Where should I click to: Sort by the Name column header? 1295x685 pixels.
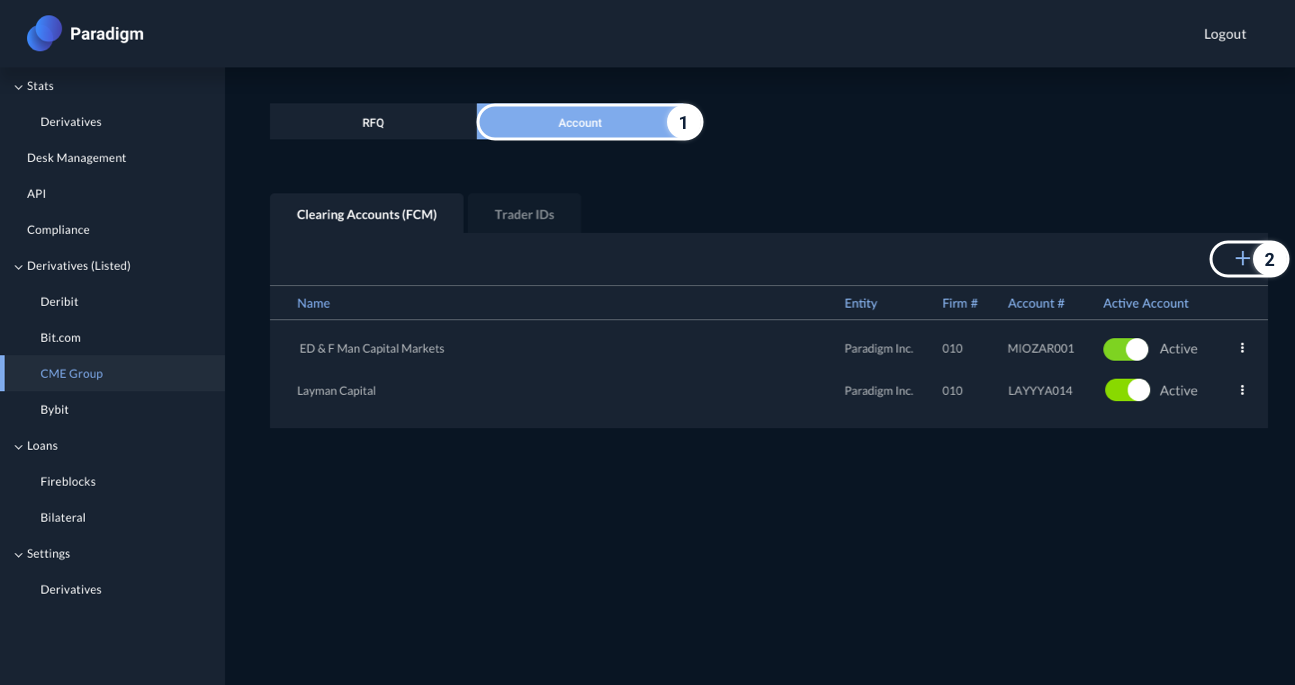[x=313, y=303]
